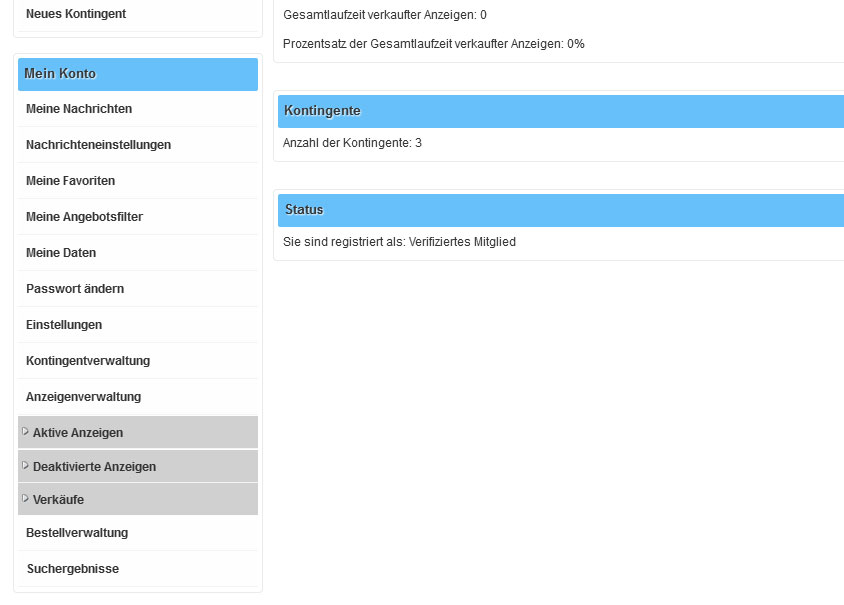Open Suchergebnisse
844x605 pixels.
tap(138, 569)
